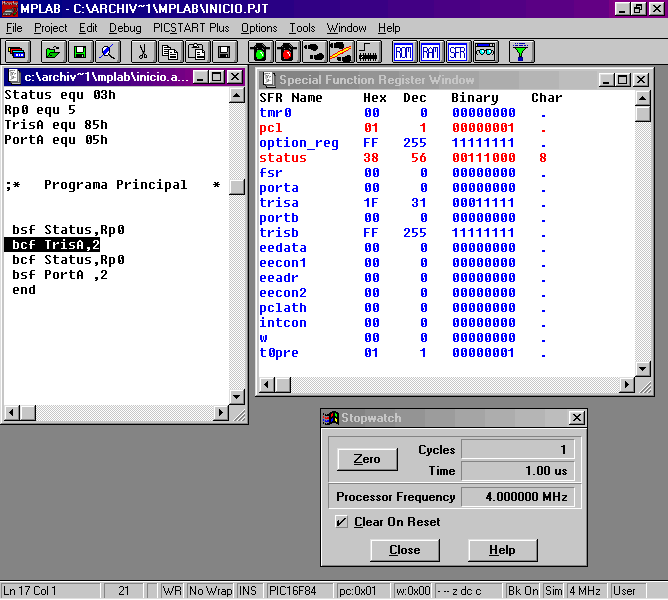Click the green funnel icon in toolbar
668x600 pixels.
pyautogui.click(x=522, y=52)
